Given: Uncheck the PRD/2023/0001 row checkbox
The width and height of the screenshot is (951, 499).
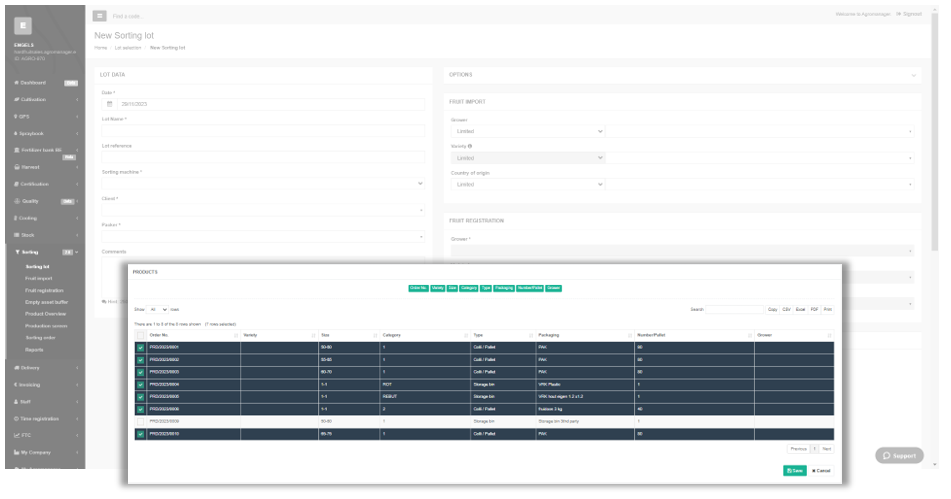Looking at the screenshot, I should pos(141,347).
